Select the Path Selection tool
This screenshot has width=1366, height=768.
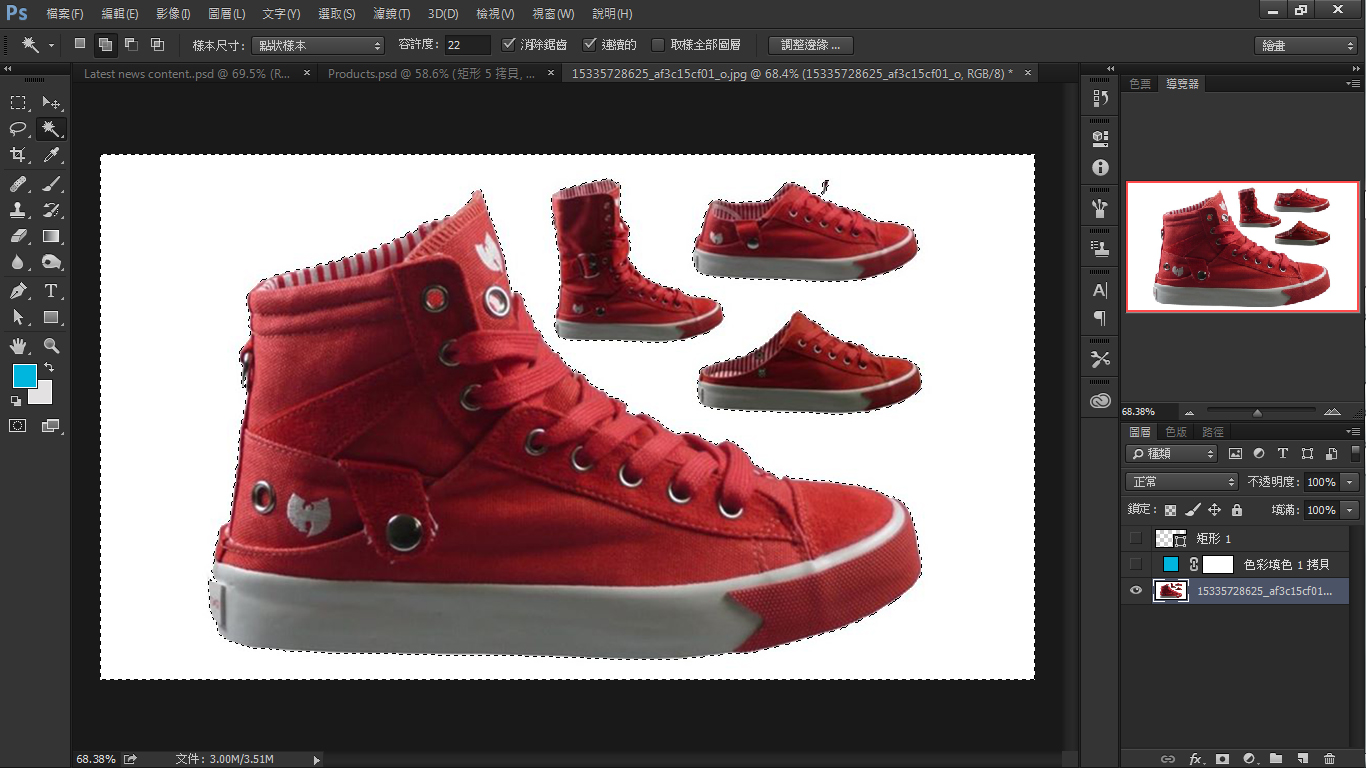(18, 317)
